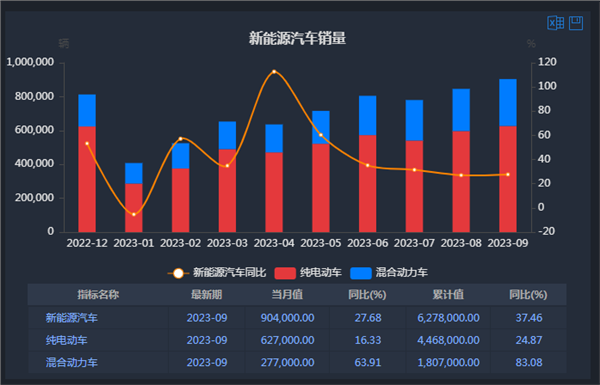
Task: Click the 2023-01 lowest line point
Action: 134,214
